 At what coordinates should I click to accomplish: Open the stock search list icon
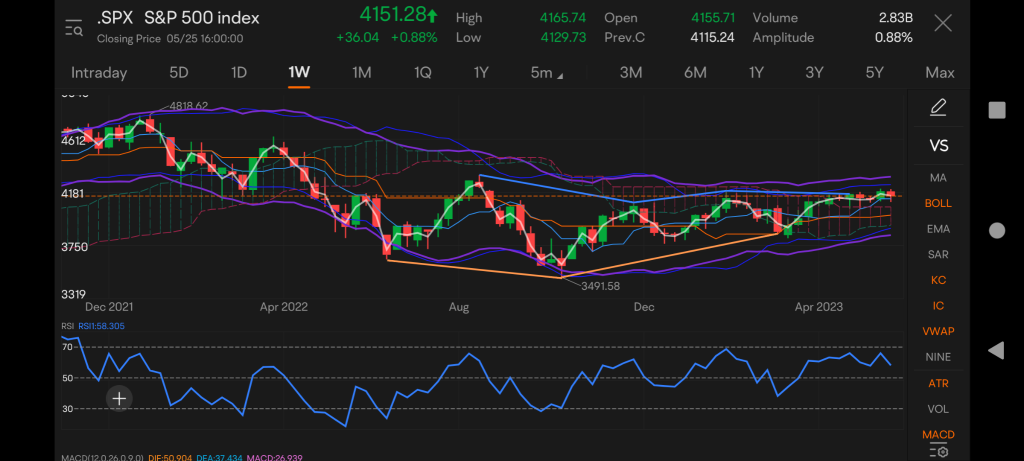73,27
